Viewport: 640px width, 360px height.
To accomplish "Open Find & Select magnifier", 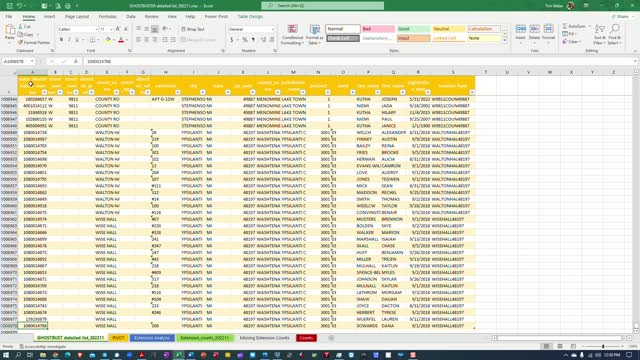I will click(615, 34).
